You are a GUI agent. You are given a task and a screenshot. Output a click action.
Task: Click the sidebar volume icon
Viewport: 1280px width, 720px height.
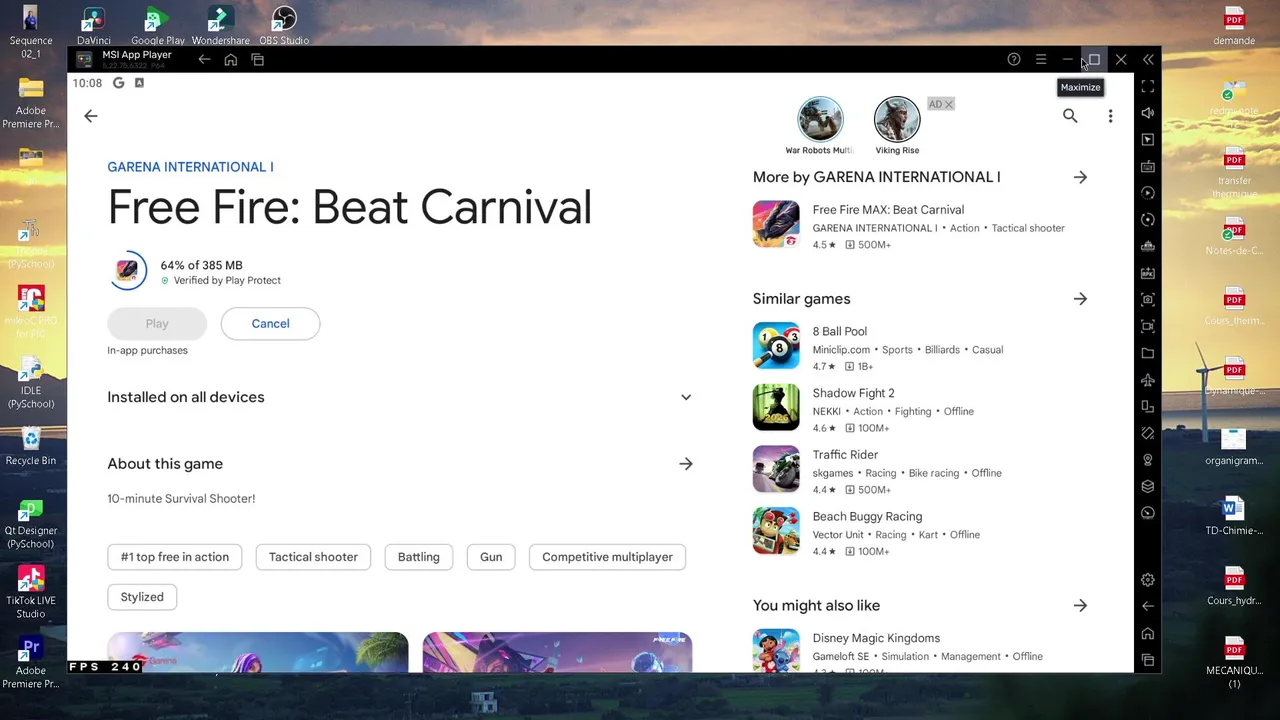pos(1148,113)
